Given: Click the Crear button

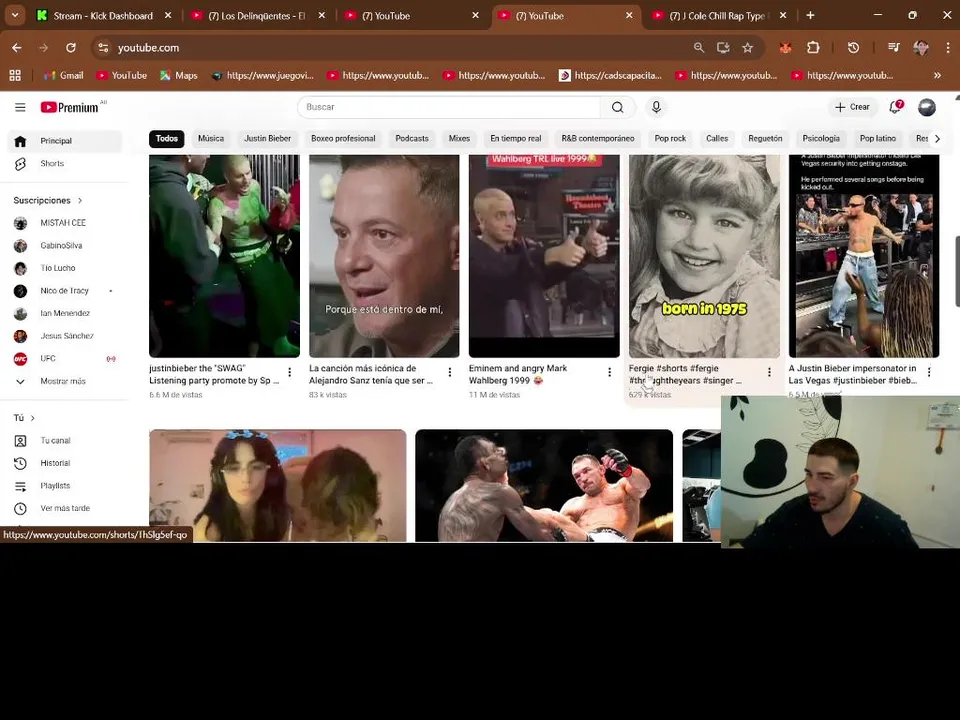Looking at the screenshot, I should pyautogui.click(x=852, y=107).
